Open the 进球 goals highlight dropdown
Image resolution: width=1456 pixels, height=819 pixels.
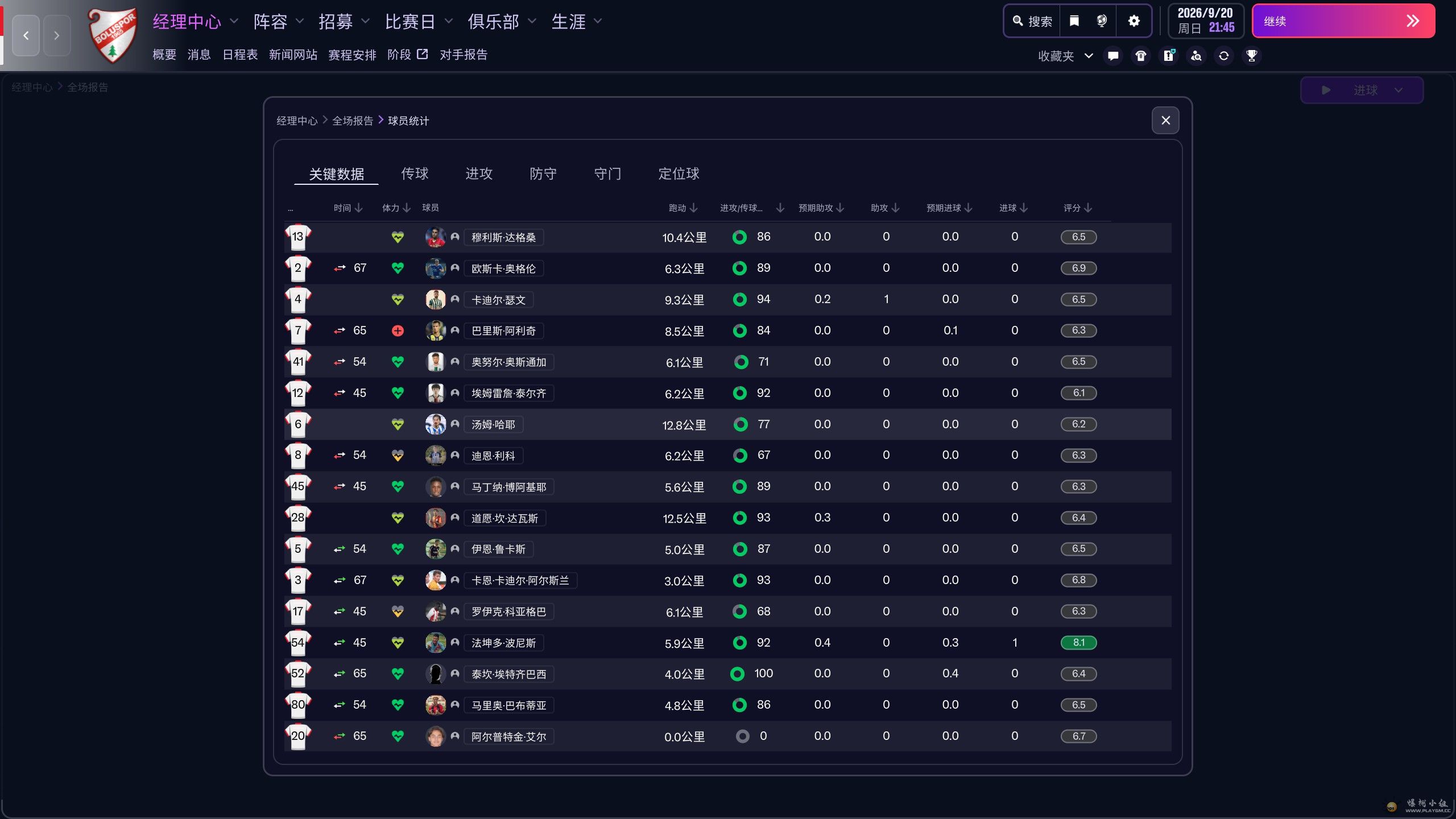point(1398,90)
